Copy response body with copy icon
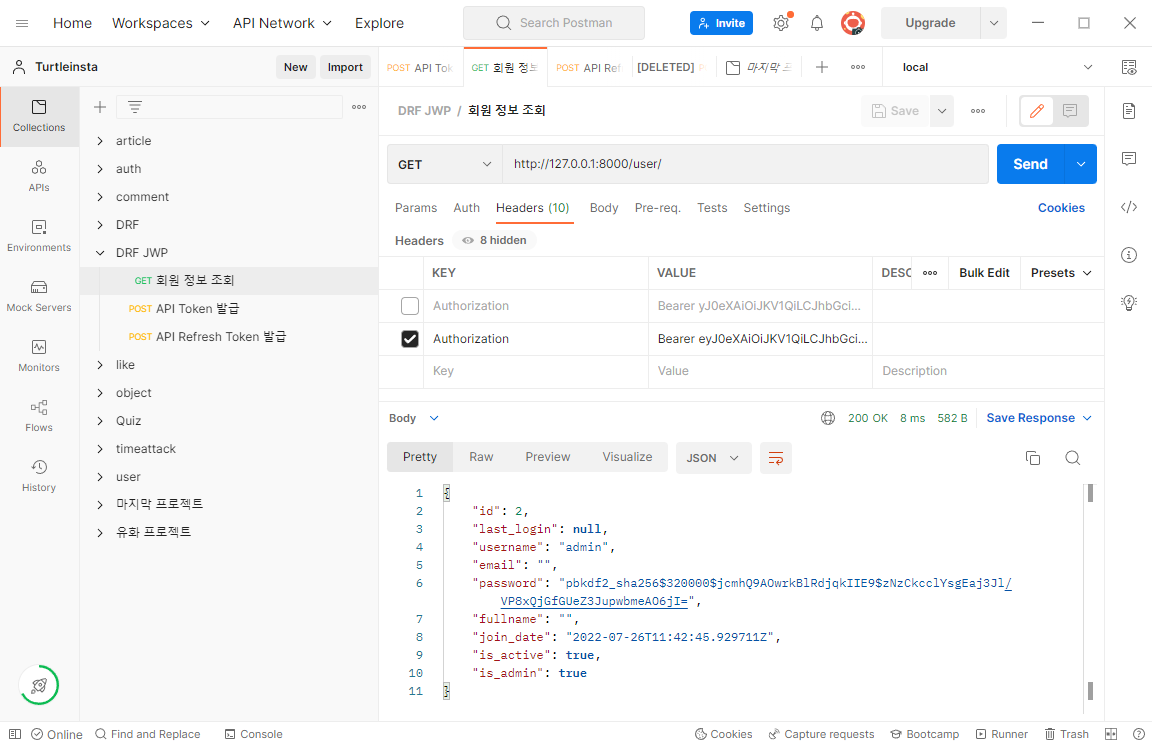Viewport: 1152px width, 745px height. pos(1032,458)
